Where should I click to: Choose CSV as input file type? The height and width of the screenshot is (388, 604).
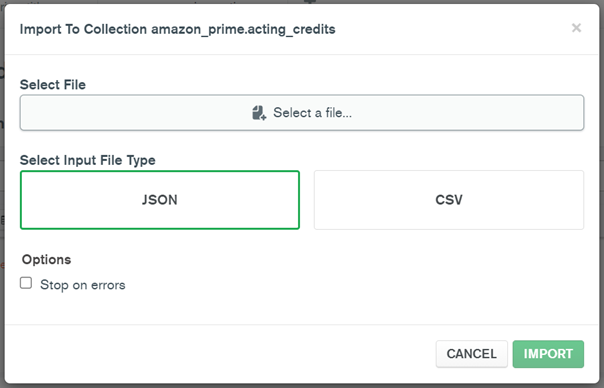point(449,200)
